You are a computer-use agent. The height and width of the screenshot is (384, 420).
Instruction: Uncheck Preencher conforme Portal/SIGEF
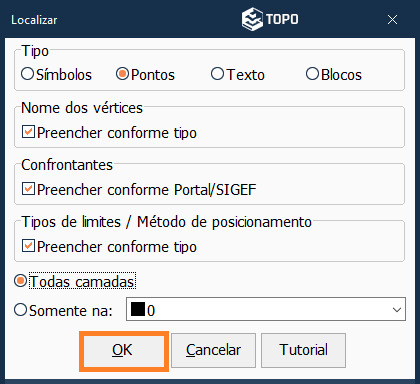click(28, 189)
